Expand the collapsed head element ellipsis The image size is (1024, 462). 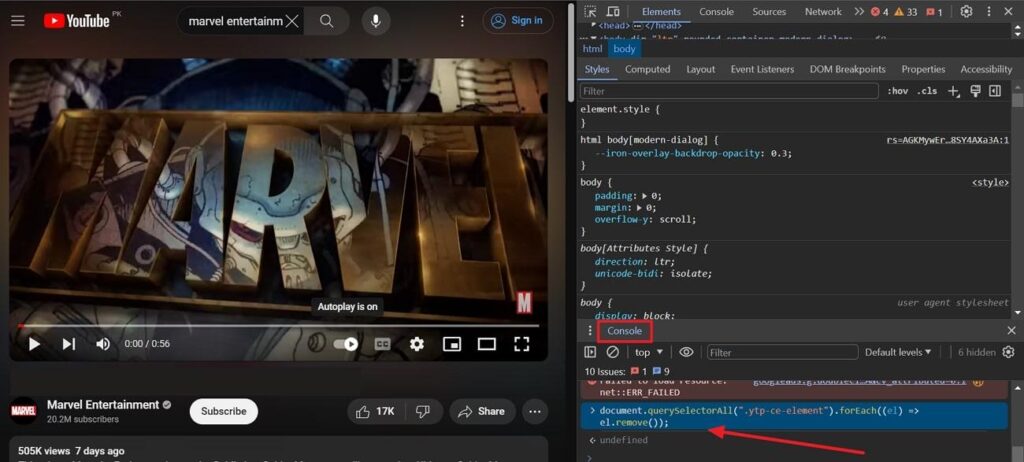coord(638,26)
